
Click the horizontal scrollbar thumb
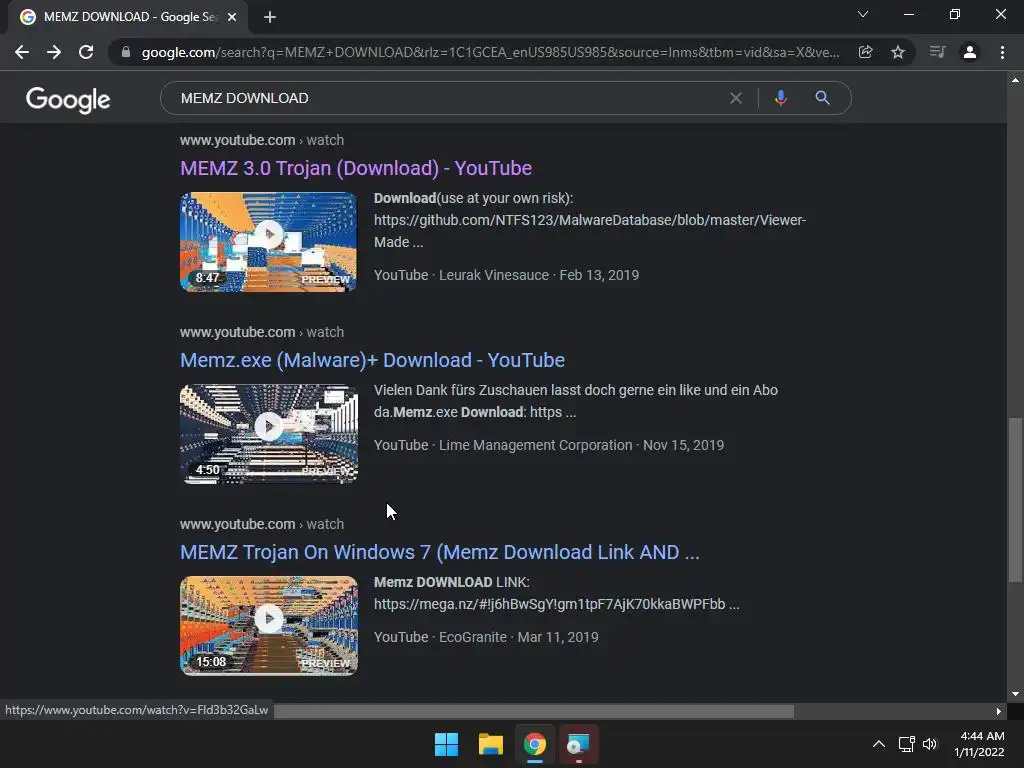(534, 711)
